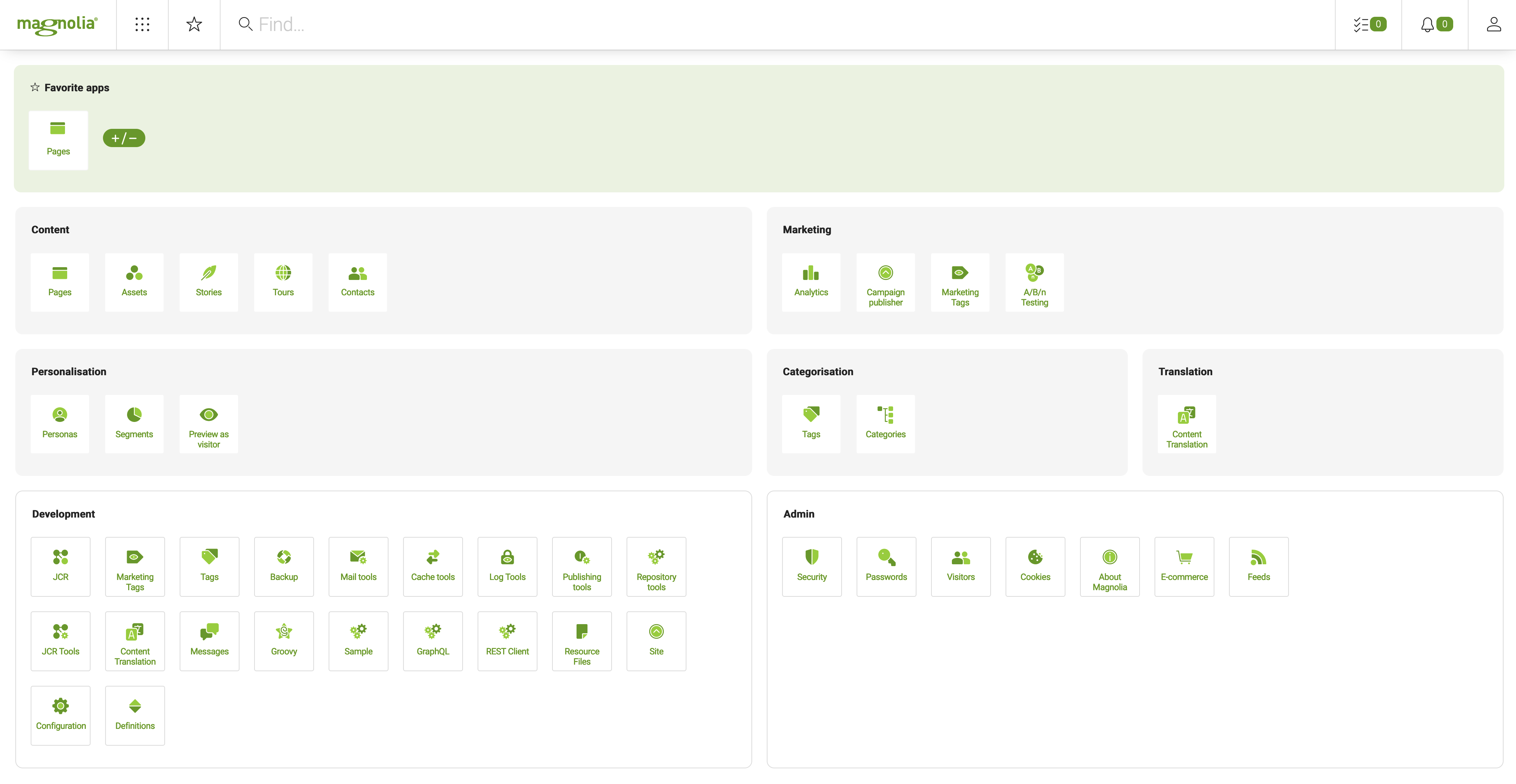Open the Messages app
This screenshot has width=1516, height=784.
(x=210, y=641)
